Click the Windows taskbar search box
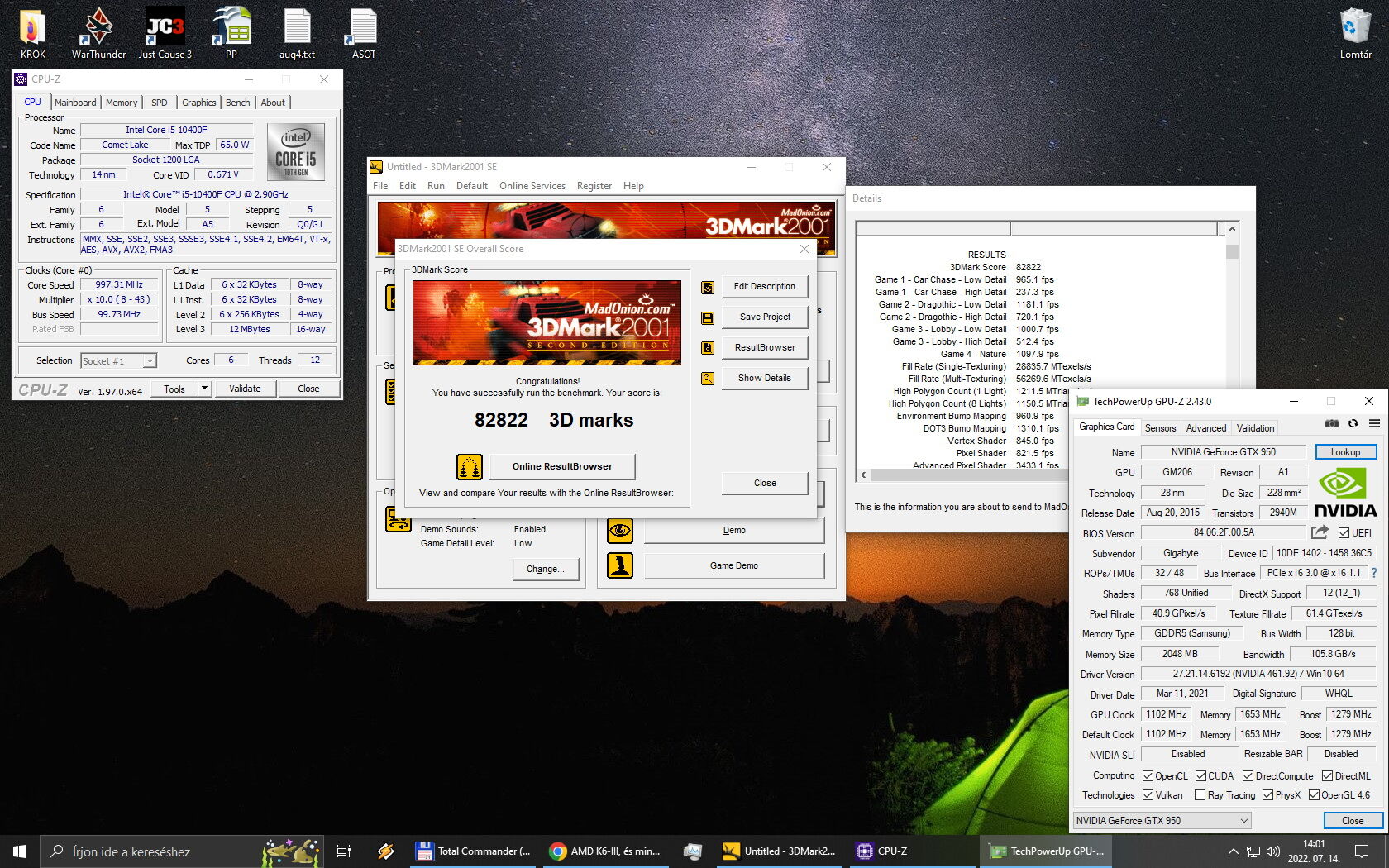Screen dimensions: 1389x868 (181, 851)
